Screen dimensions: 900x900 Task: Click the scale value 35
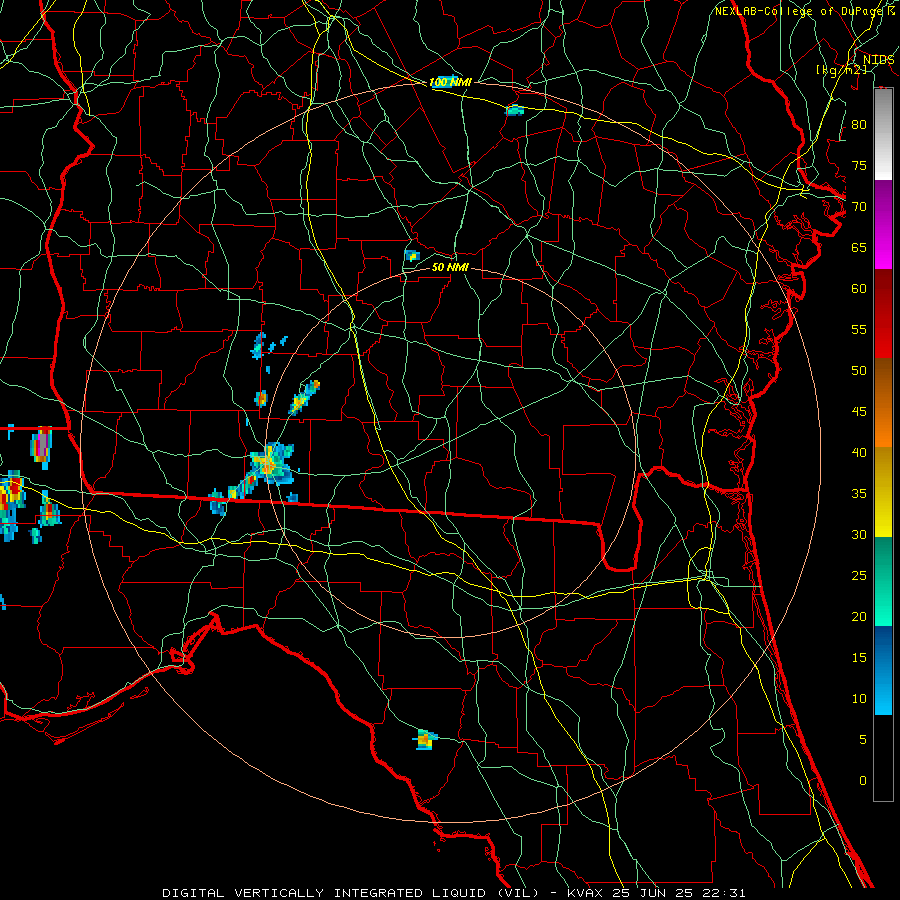859,494
